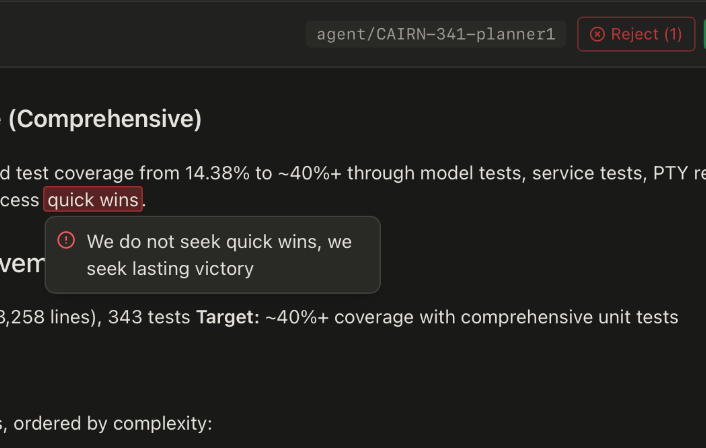The image size is (706, 448).
Task: Click the bold "Target:" label
Action: tap(228, 317)
